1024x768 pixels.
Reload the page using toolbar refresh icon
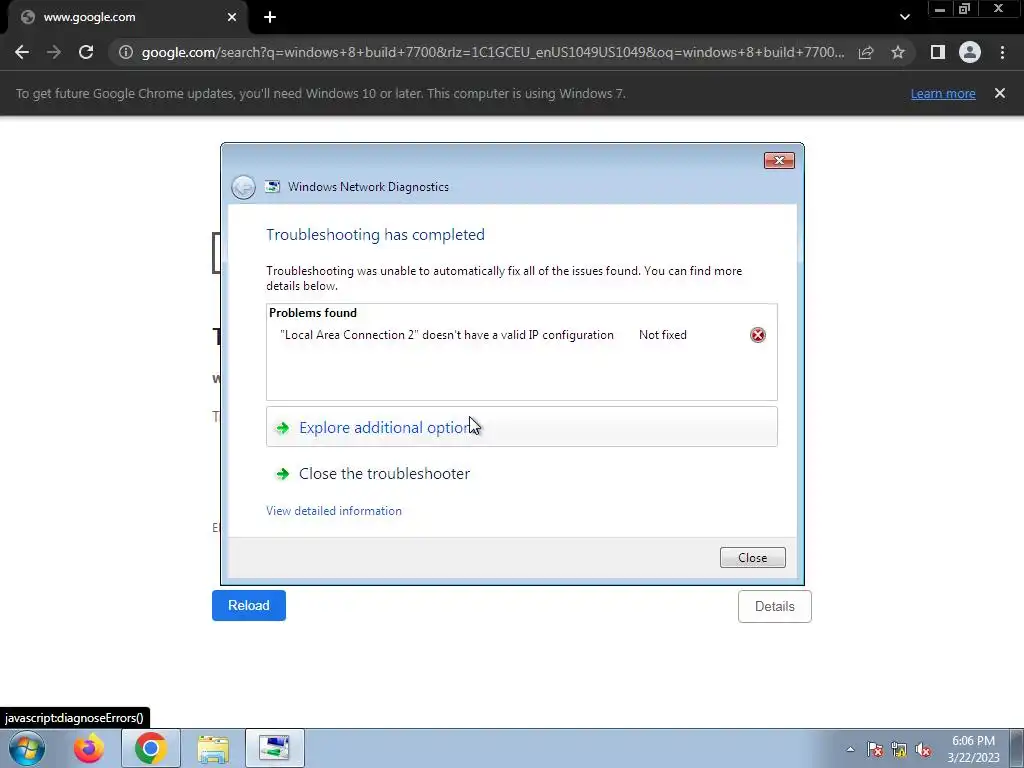[86, 52]
